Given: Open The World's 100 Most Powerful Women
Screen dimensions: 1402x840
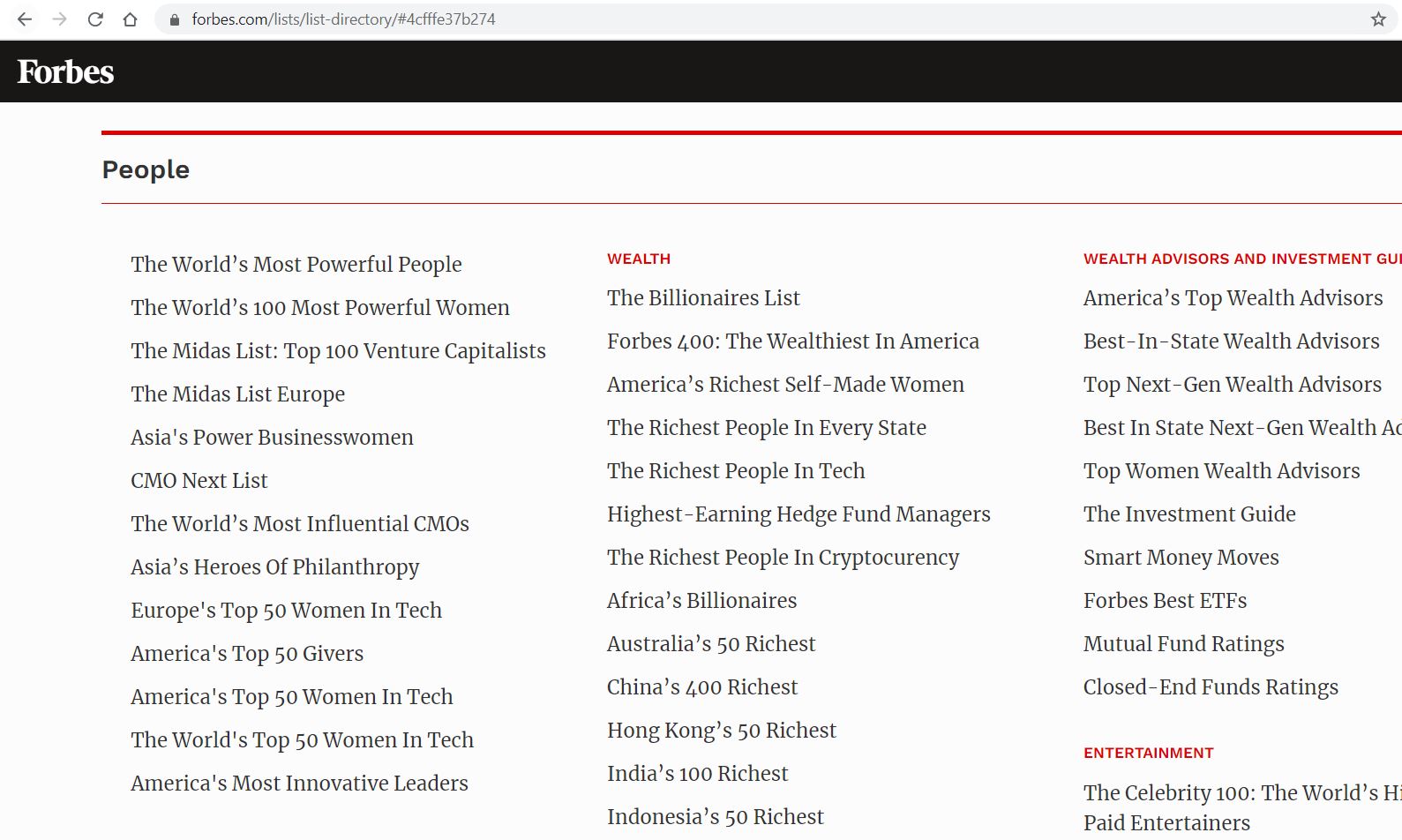Looking at the screenshot, I should pos(320,308).
